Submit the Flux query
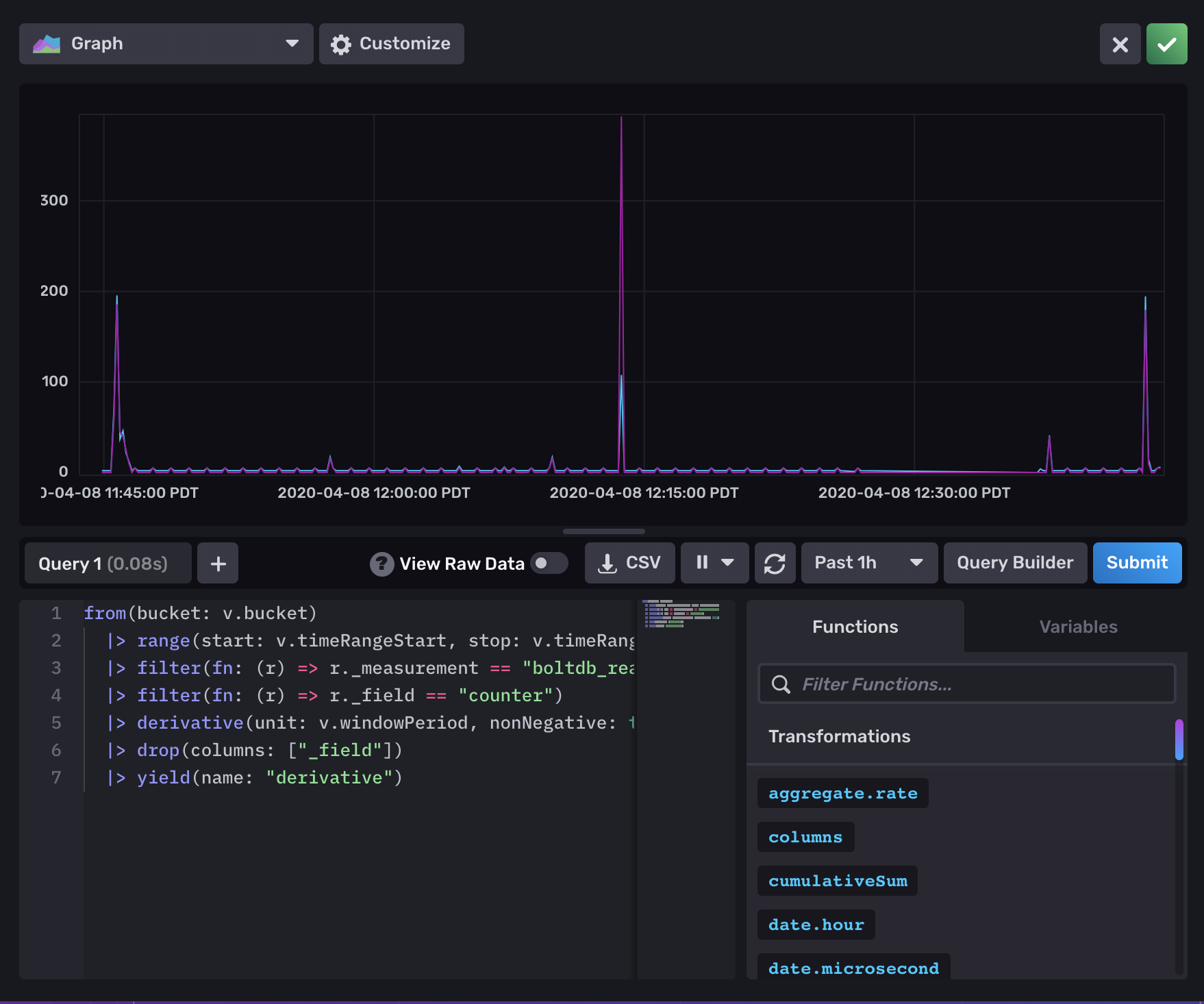1204x1004 pixels. pyautogui.click(x=1137, y=563)
